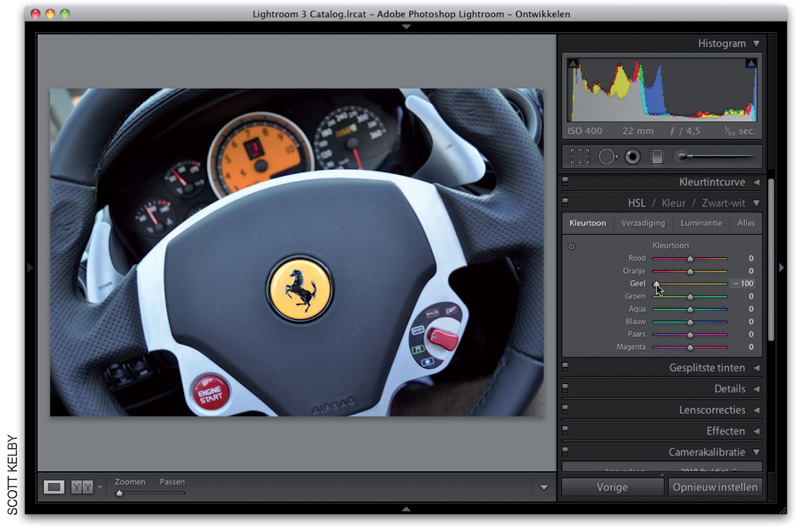Select the Crop Overlay tool
800x529 pixels.
[580, 157]
